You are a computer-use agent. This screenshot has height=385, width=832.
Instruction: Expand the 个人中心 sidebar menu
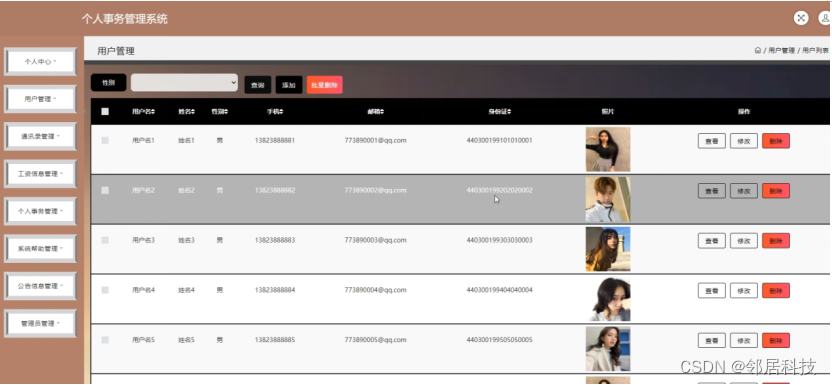[x=40, y=62]
